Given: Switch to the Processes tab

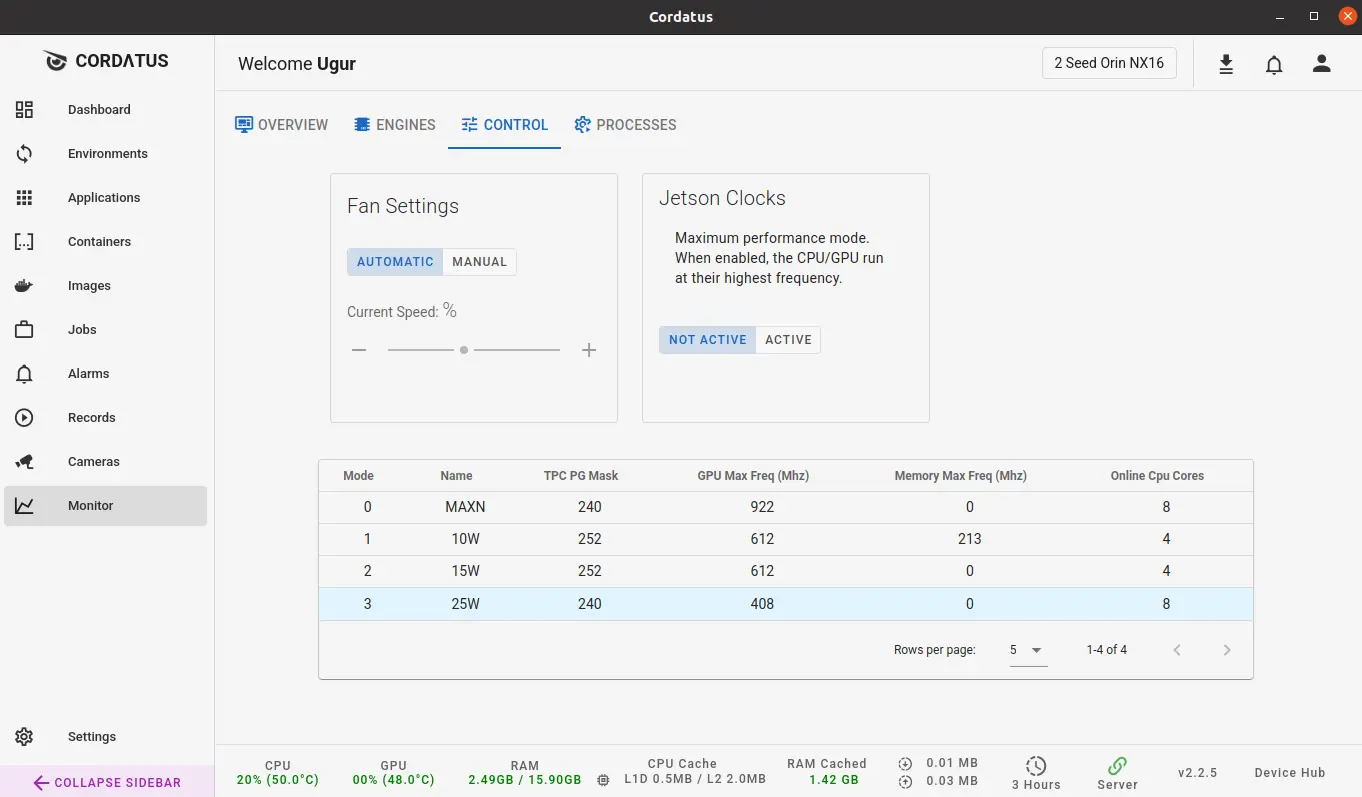Looking at the screenshot, I should [625, 125].
